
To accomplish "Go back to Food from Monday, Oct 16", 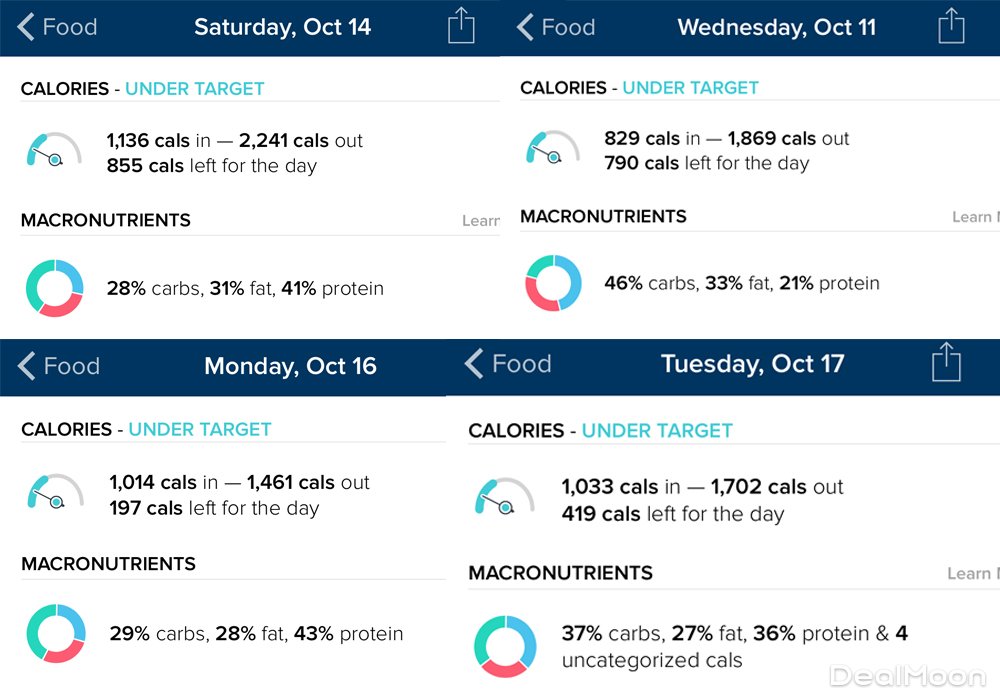I will click(60, 366).
